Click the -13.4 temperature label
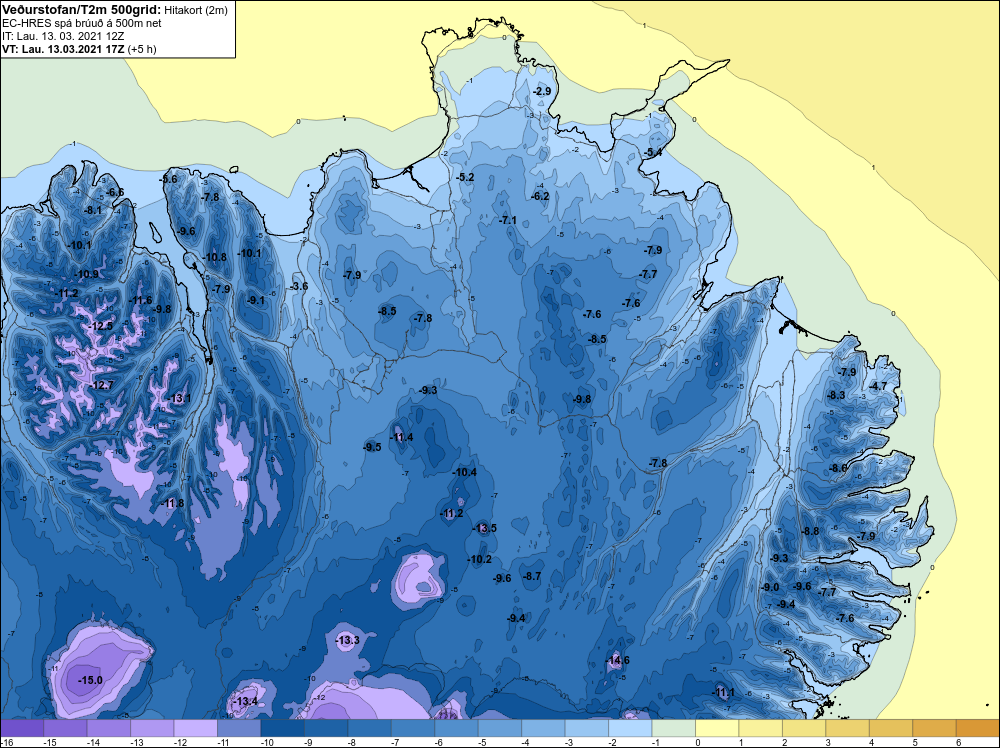1000x748 pixels. [245, 701]
